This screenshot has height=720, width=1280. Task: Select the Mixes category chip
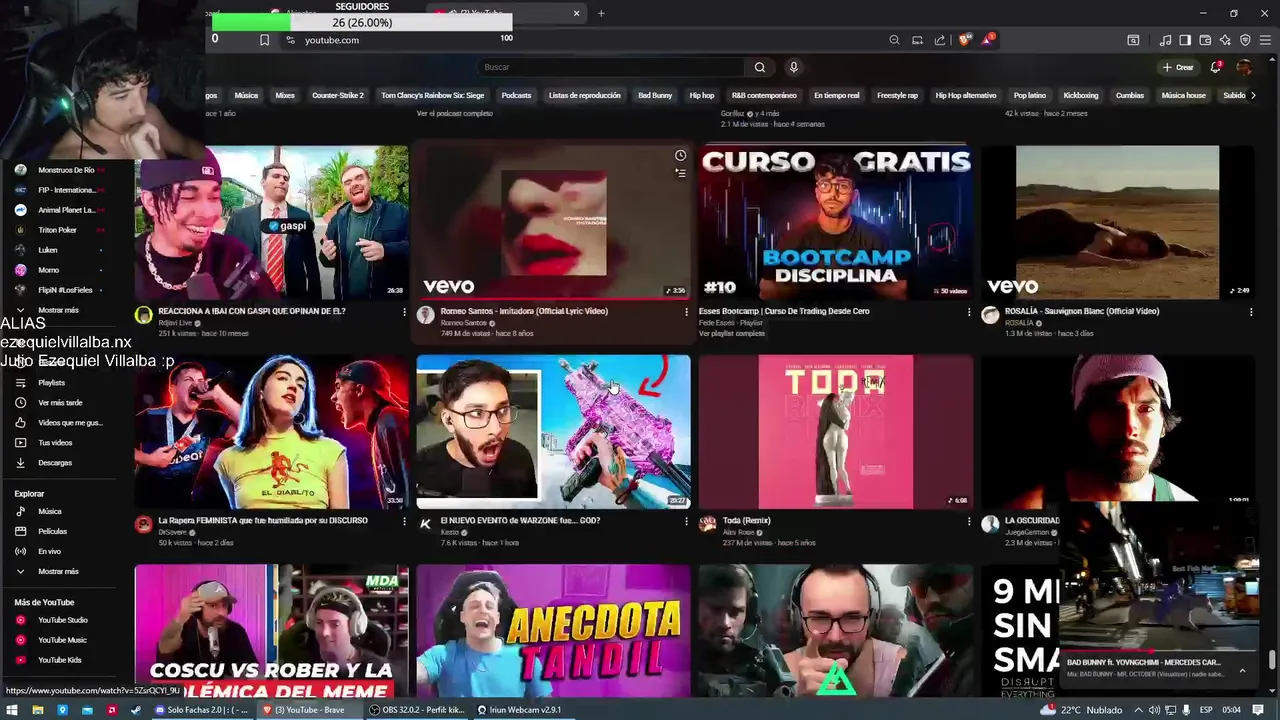coord(285,95)
